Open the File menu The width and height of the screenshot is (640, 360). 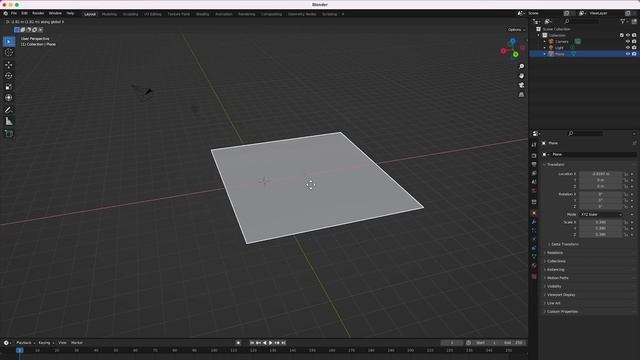(14, 13)
